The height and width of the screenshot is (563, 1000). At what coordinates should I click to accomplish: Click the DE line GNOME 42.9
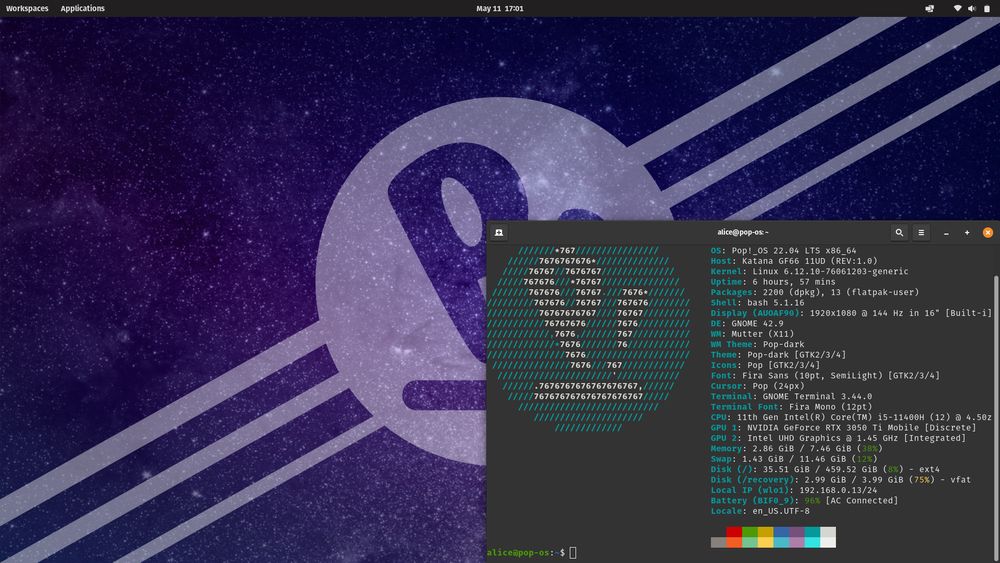[x=747, y=323]
